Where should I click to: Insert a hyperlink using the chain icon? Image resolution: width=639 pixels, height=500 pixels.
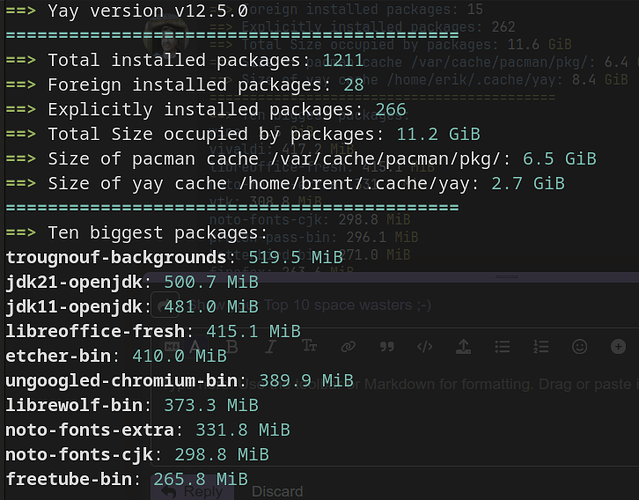348,347
